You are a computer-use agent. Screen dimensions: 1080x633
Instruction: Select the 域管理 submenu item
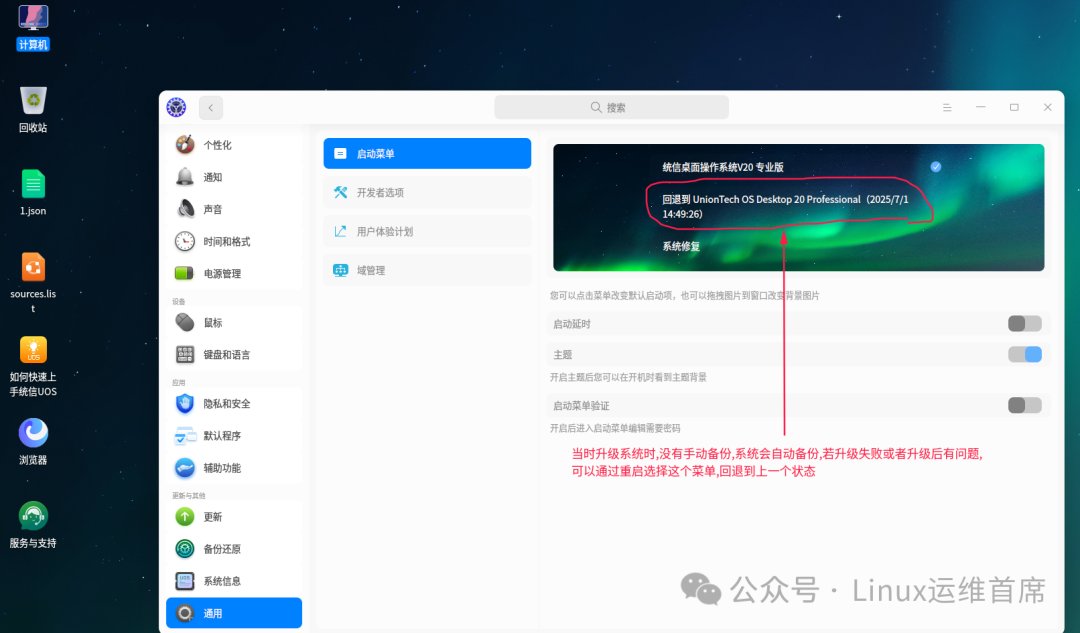[427, 270]
